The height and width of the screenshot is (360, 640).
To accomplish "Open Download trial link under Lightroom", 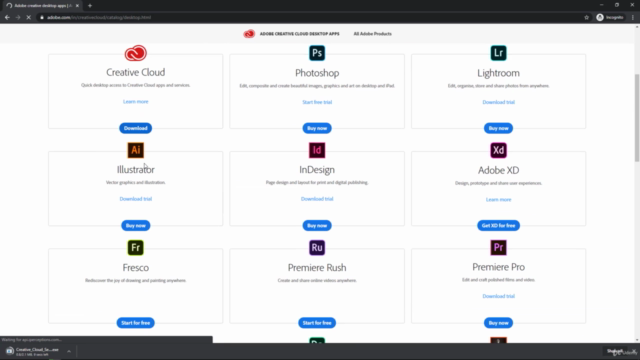I will tap(498, 102).
